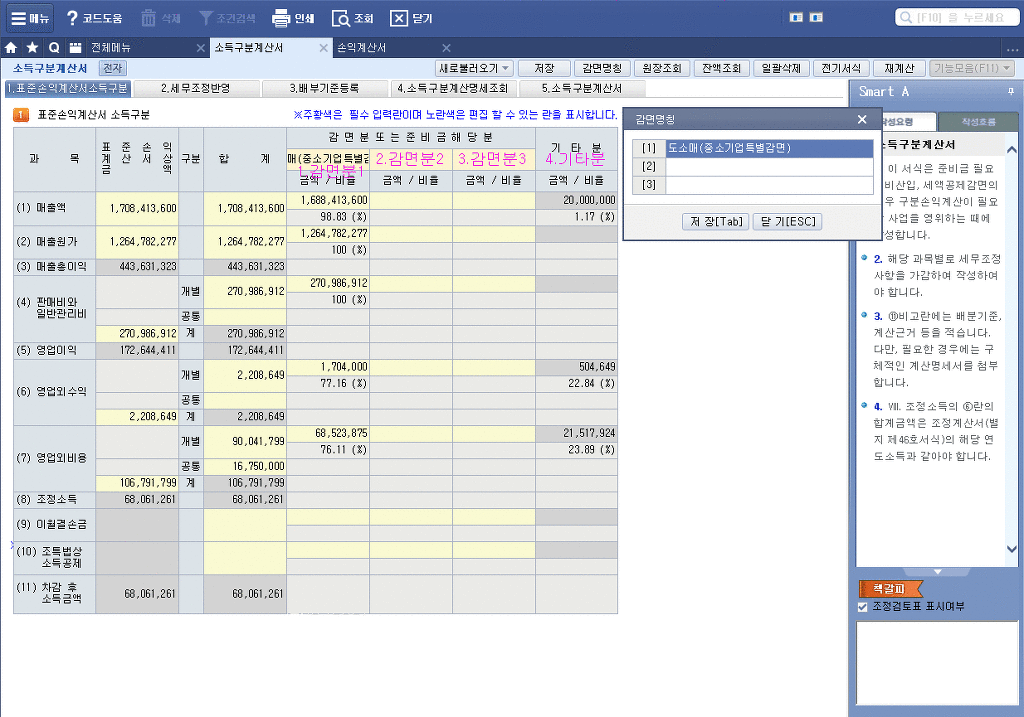1024x717 pixels.
Task: Open 새로불러오기 dropdown
Action: click(x=474, y=68)
